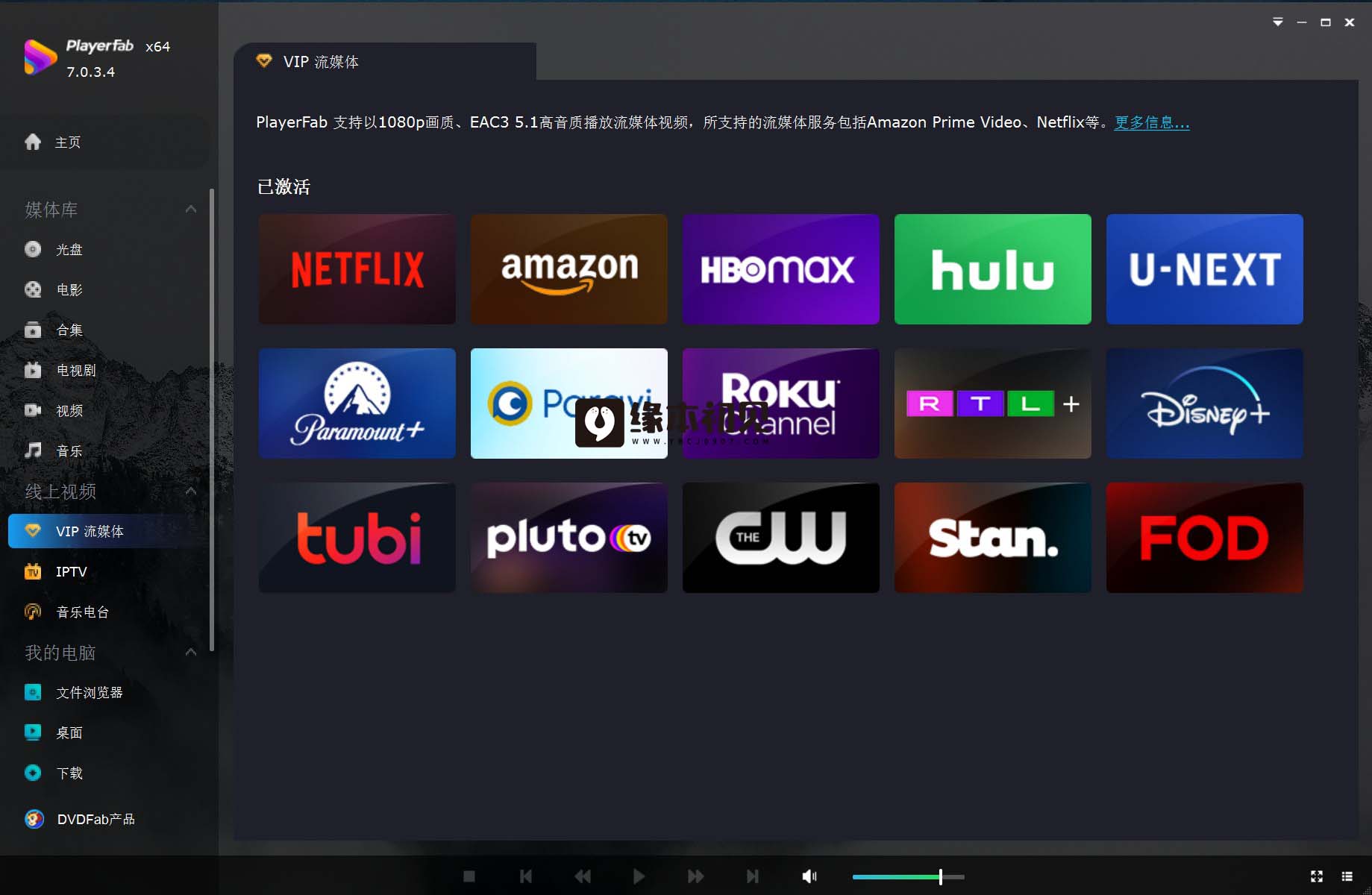Collapse the 媒体库 section
Viewport: 1372px width, 895px height.
click(x=191, y=210)
